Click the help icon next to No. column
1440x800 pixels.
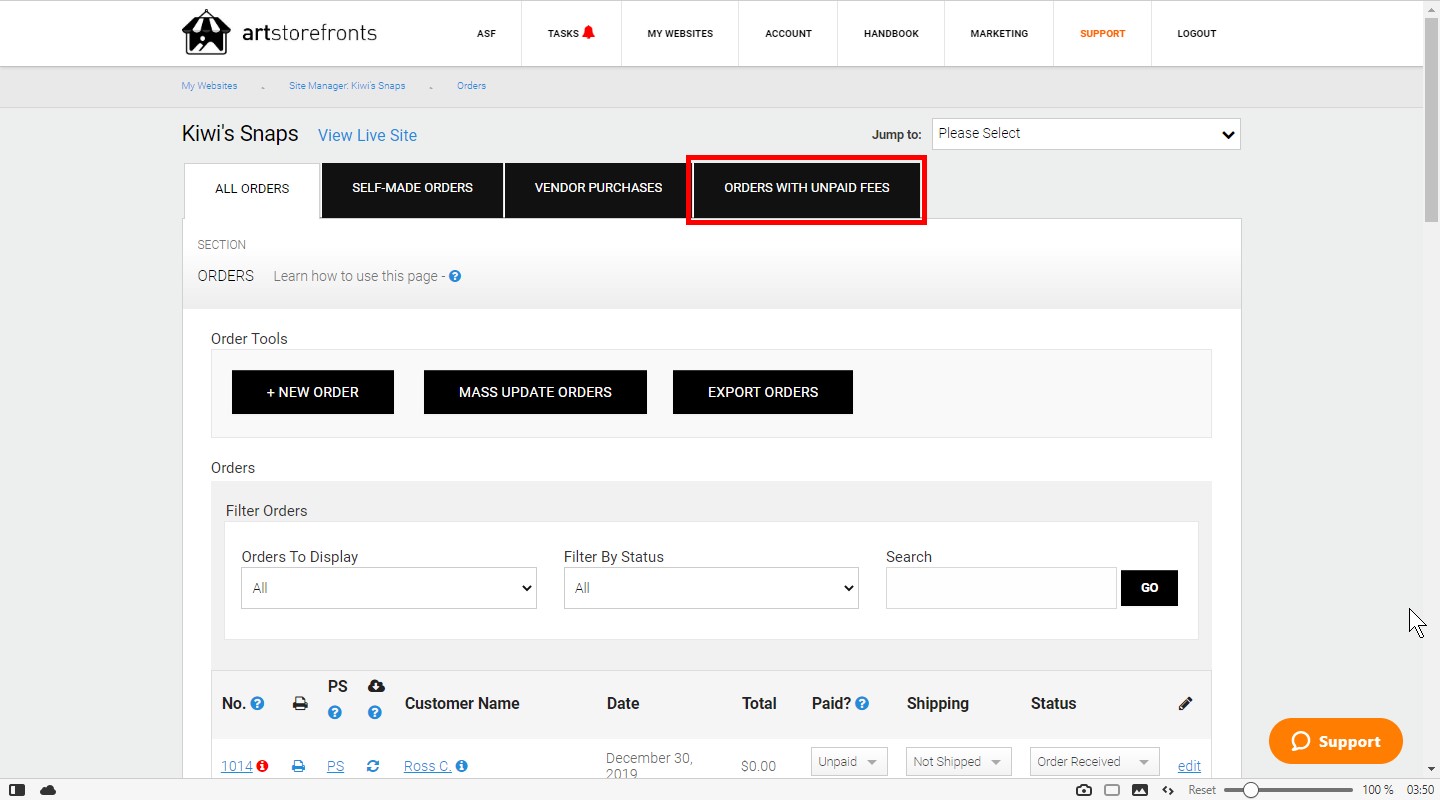pos(257,703)
